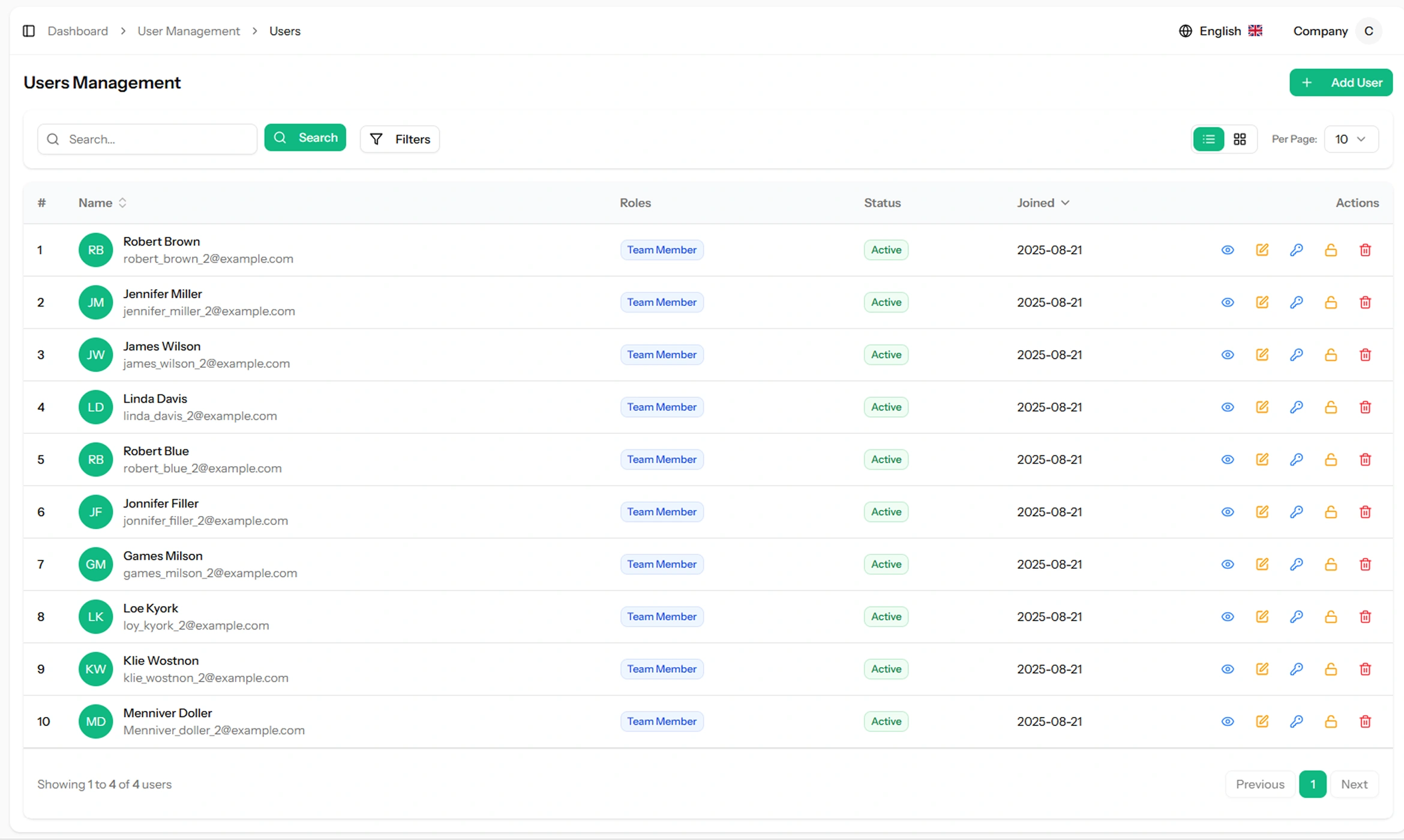This screenshot has height=840, width=1404.
Task: Delete Menniver Doller with trash icon
Action: (x=1365, y=721)
